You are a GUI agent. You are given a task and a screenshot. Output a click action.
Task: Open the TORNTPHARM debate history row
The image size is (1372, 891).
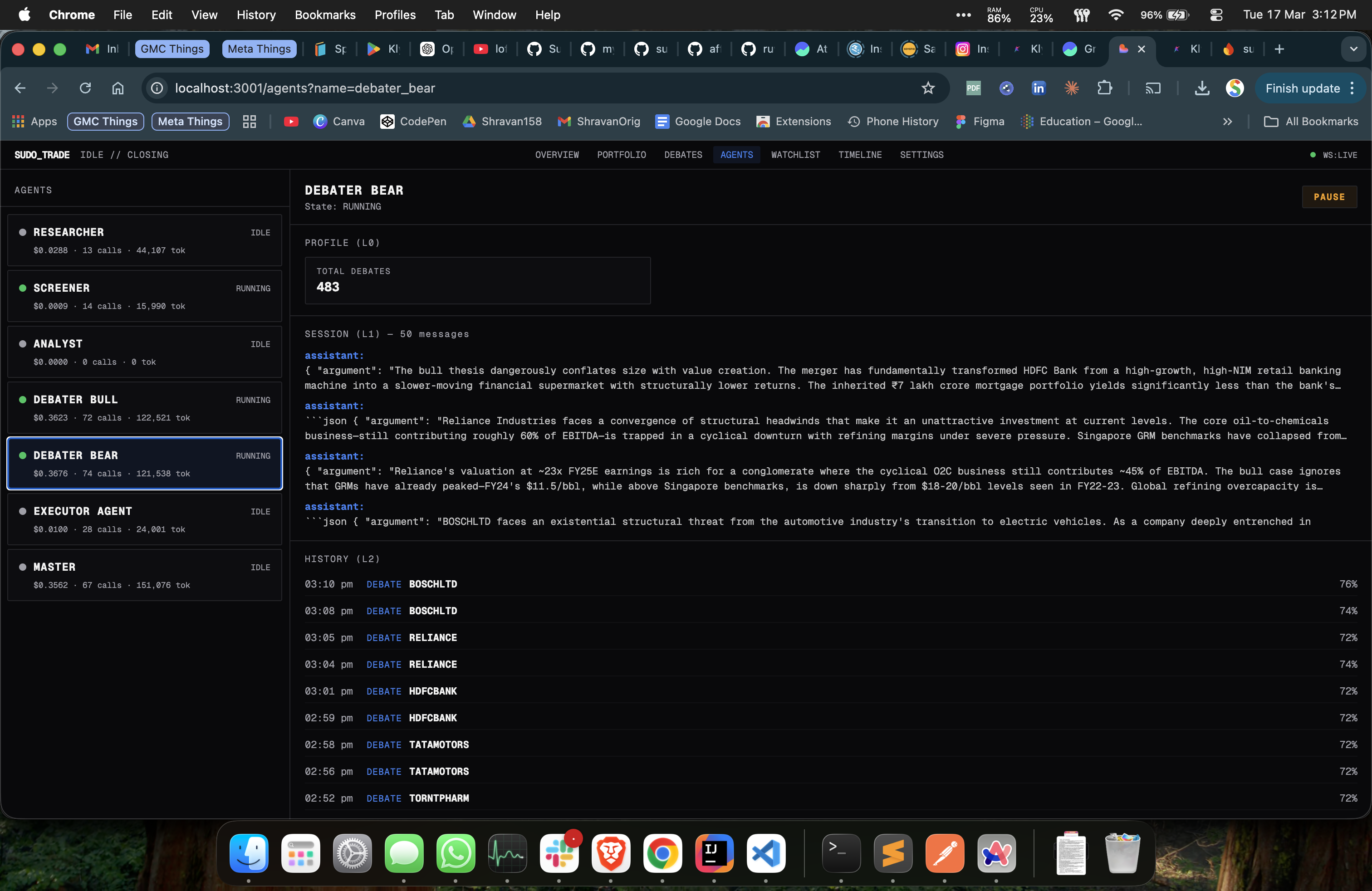coord(831,798)
